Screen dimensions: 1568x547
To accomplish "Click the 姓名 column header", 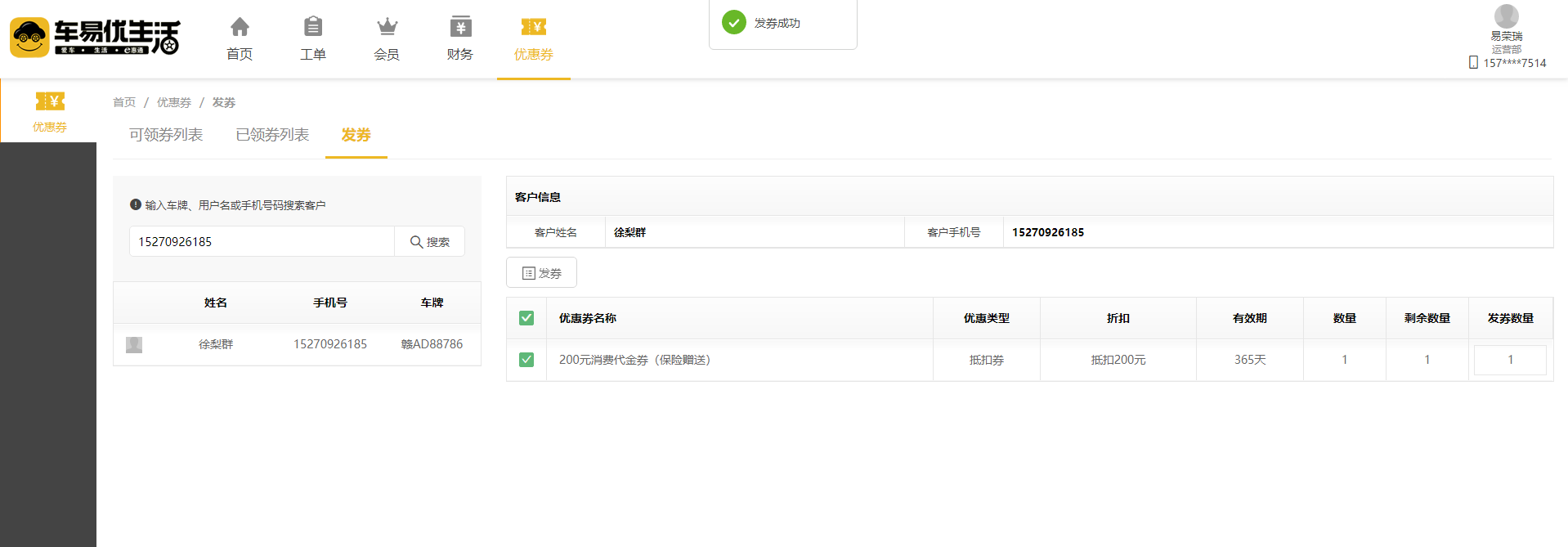I will [x=216, y=303].
